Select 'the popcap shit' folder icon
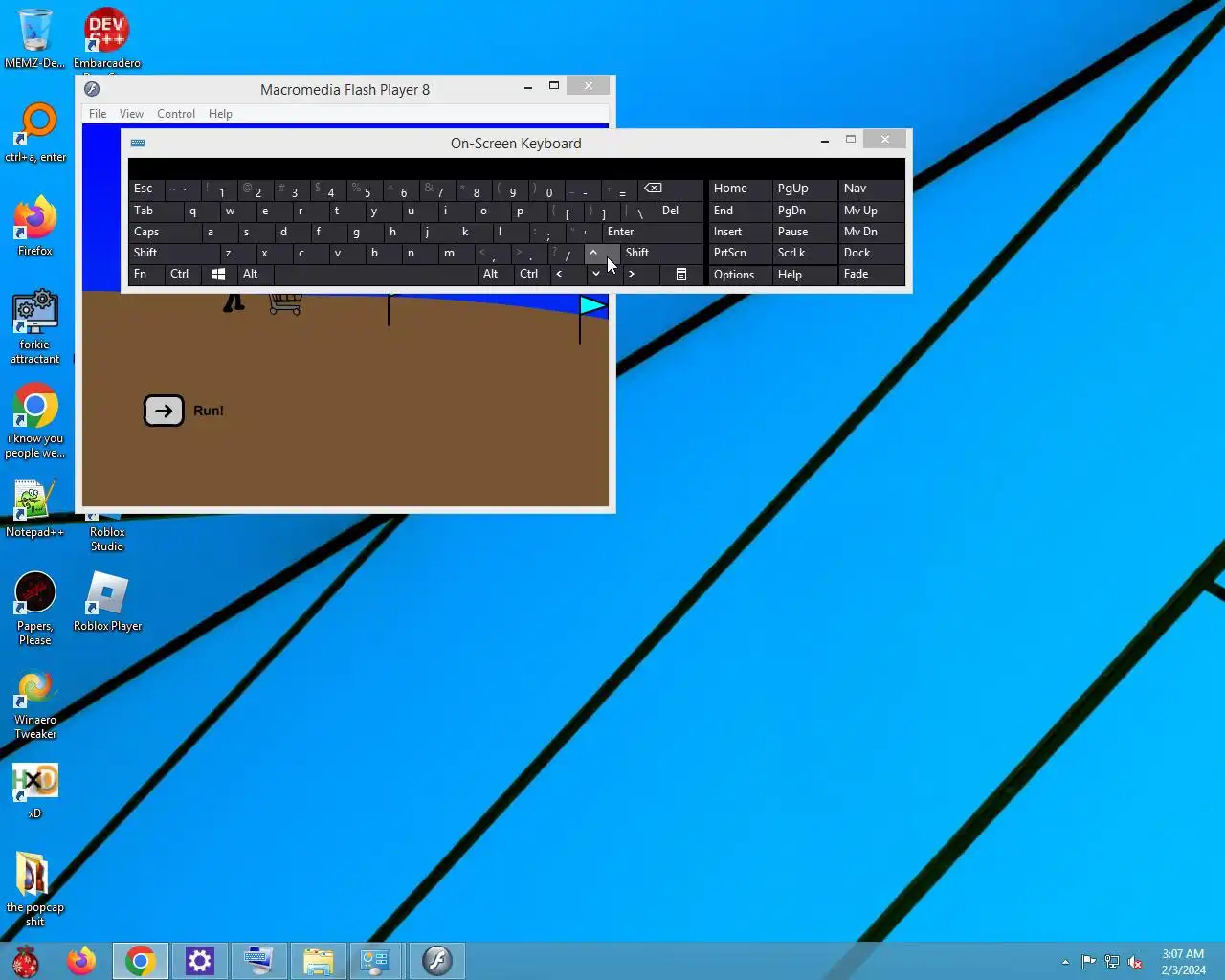Image resolution: width=1225 pixels, height=980 pixels. [35, 889]
